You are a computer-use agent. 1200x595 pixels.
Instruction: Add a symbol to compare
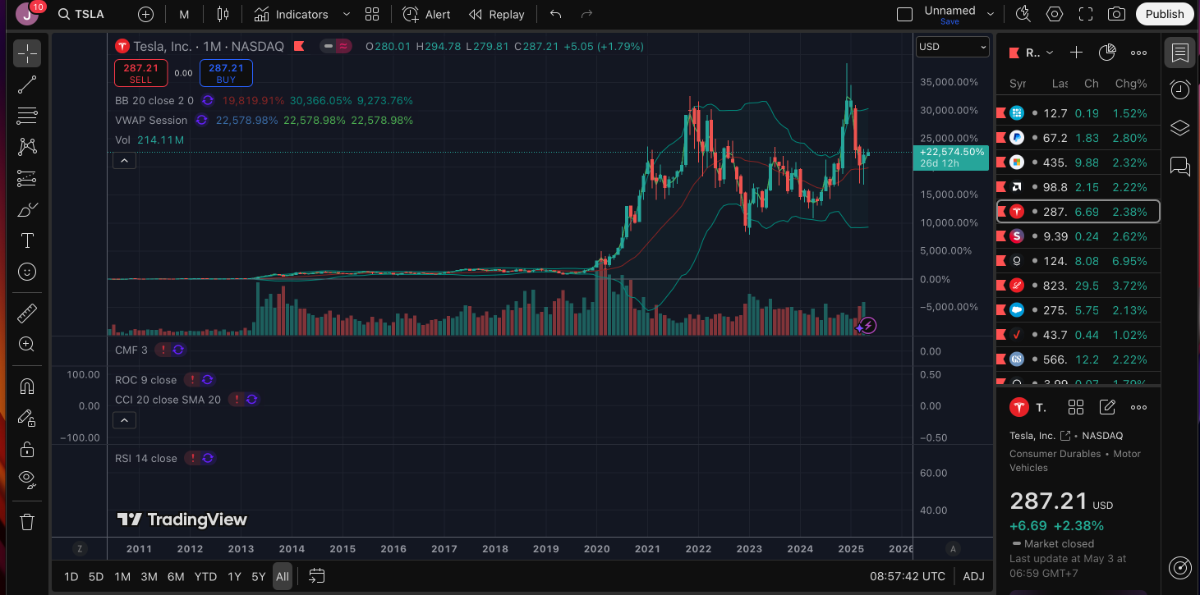146,14
